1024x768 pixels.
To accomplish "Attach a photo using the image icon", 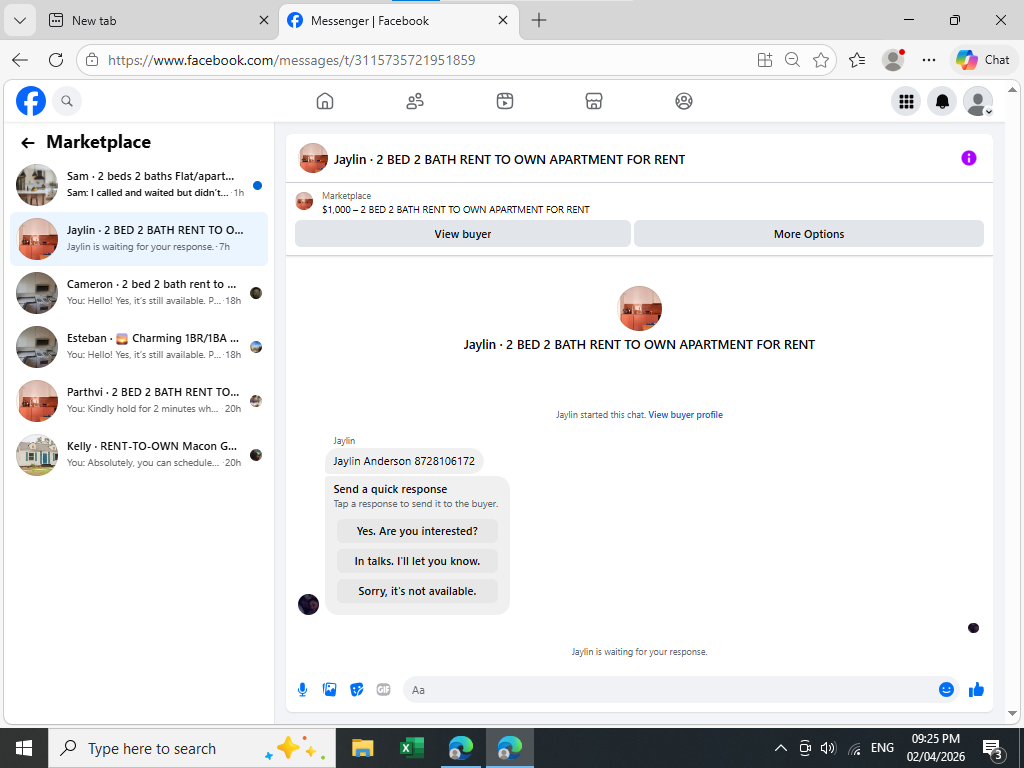I will click(330, 690).
